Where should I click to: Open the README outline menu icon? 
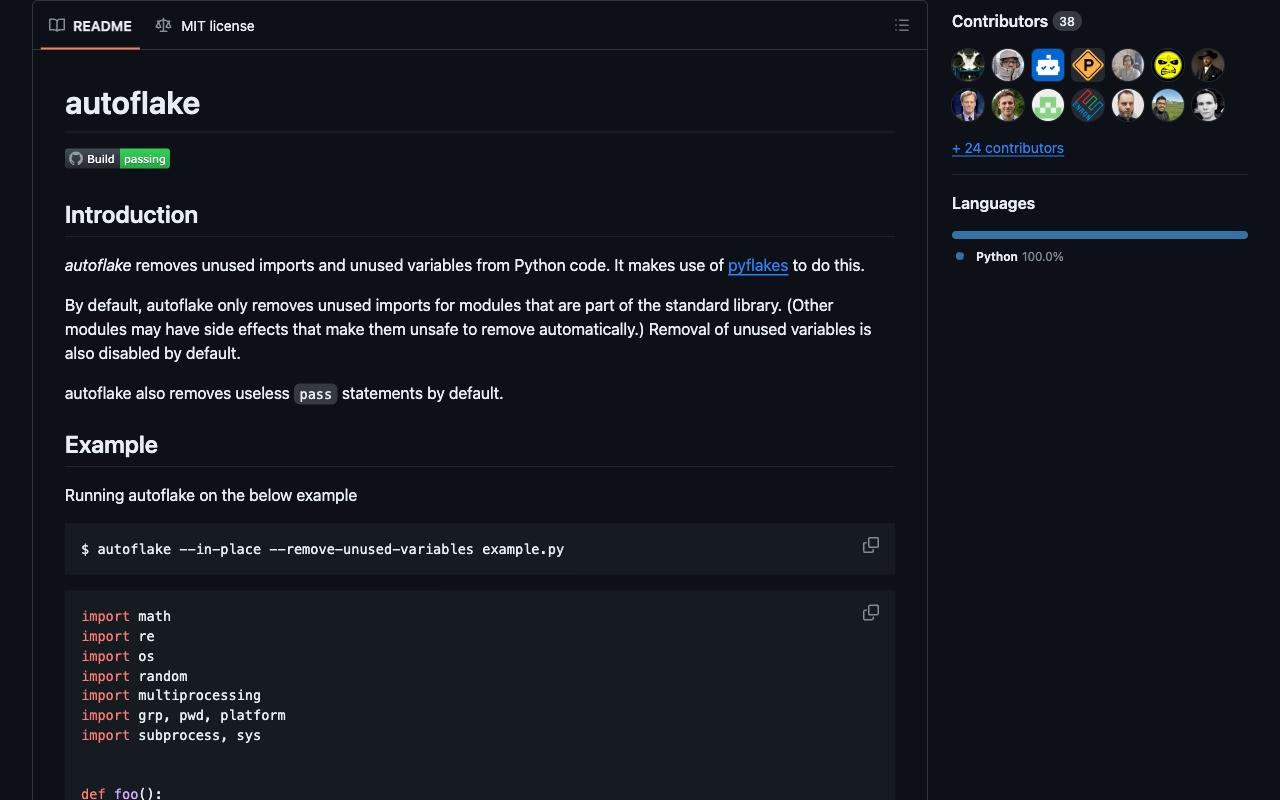(902, 26)
